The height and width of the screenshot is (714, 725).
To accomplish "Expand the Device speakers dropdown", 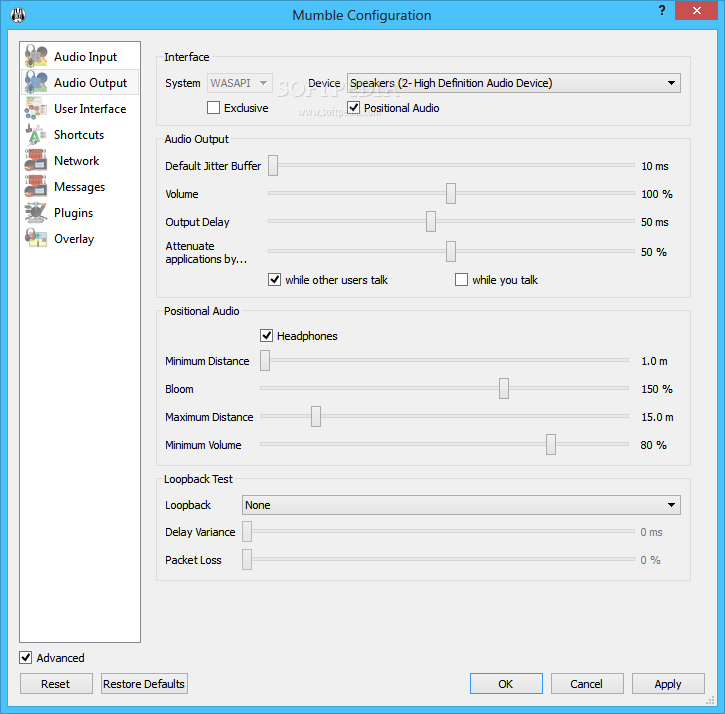I will [514, 83].
